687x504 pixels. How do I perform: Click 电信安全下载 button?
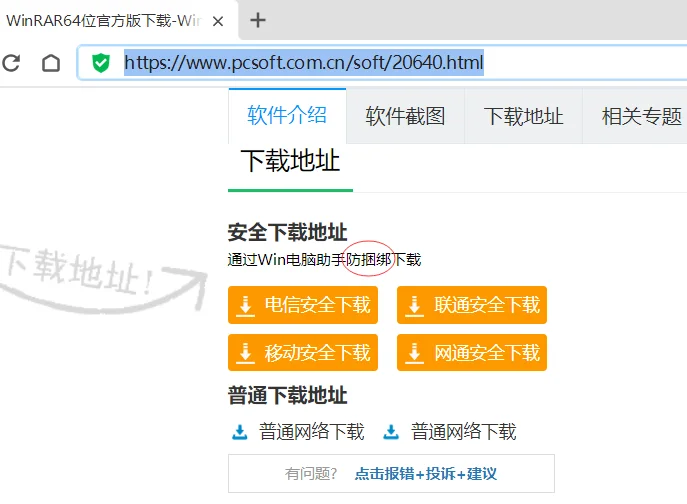(303, 305)
